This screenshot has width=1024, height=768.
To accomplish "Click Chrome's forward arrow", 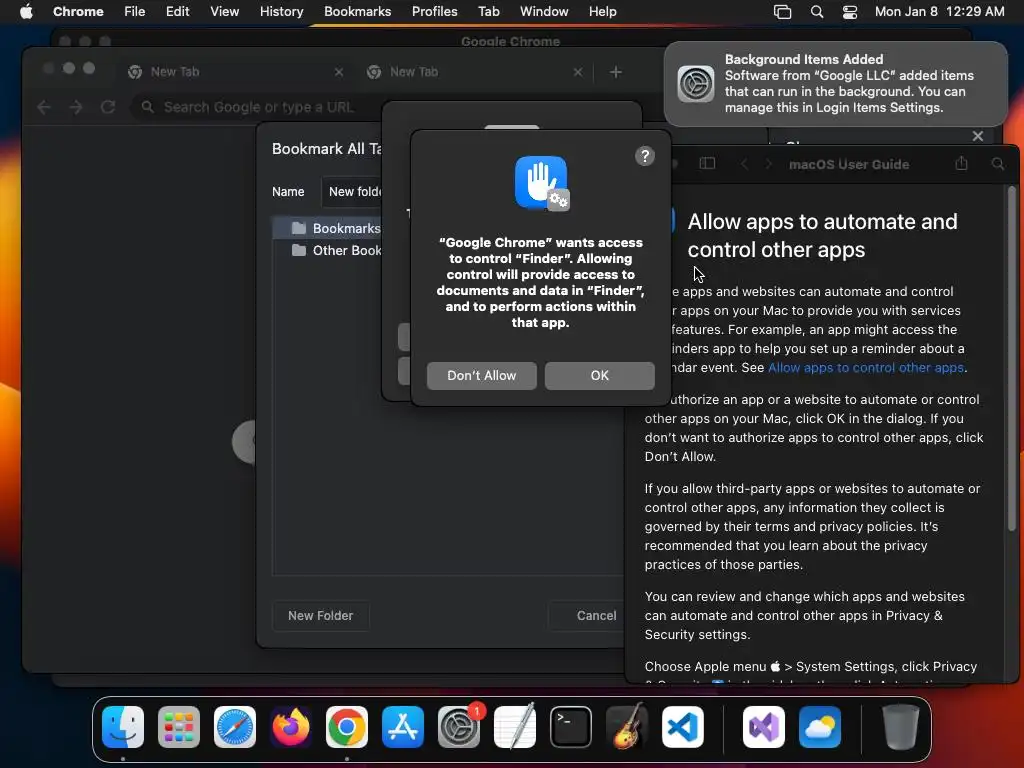I will coord(76,107).
